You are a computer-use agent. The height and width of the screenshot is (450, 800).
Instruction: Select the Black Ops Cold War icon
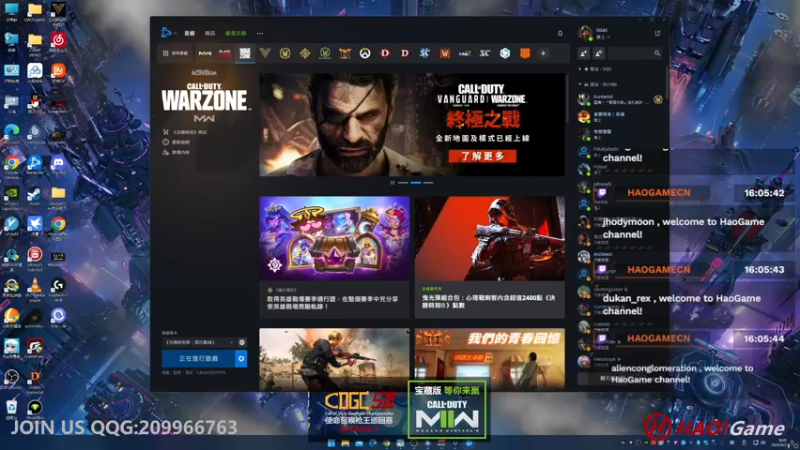(x=225, y=53)
